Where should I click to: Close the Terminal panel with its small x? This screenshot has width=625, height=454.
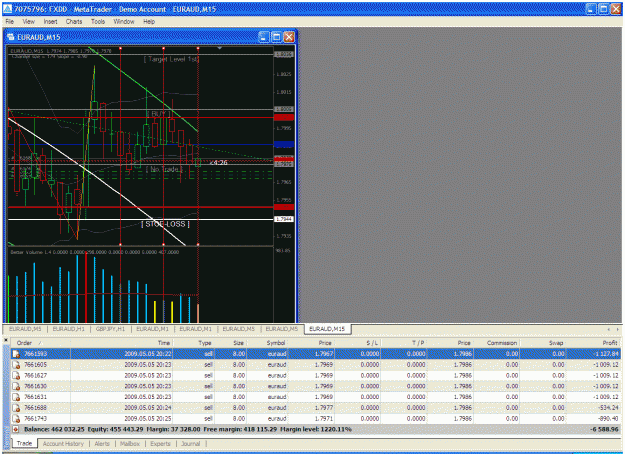6,340
